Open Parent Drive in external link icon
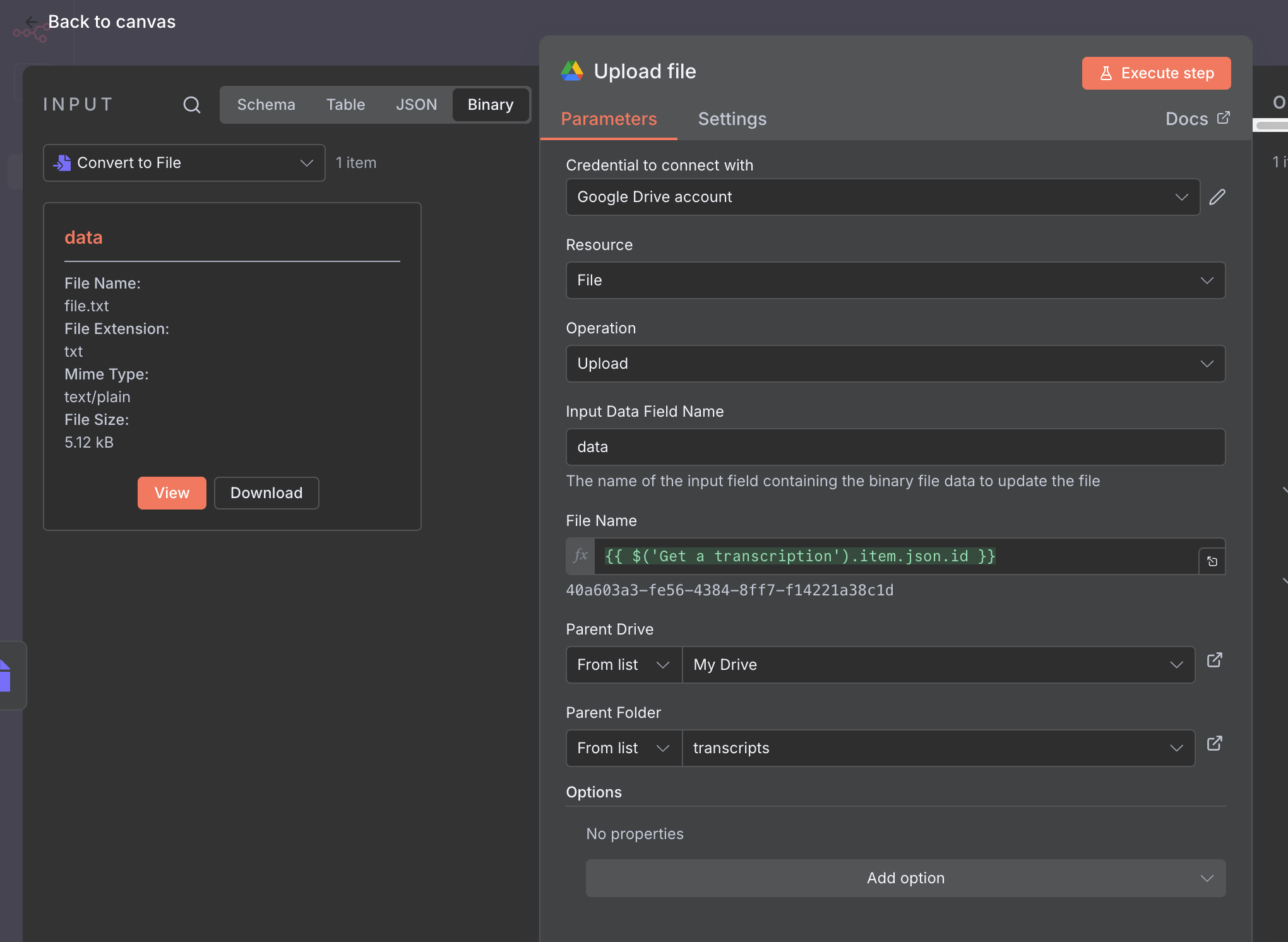1288x942 pixels. pos(1215,660)
